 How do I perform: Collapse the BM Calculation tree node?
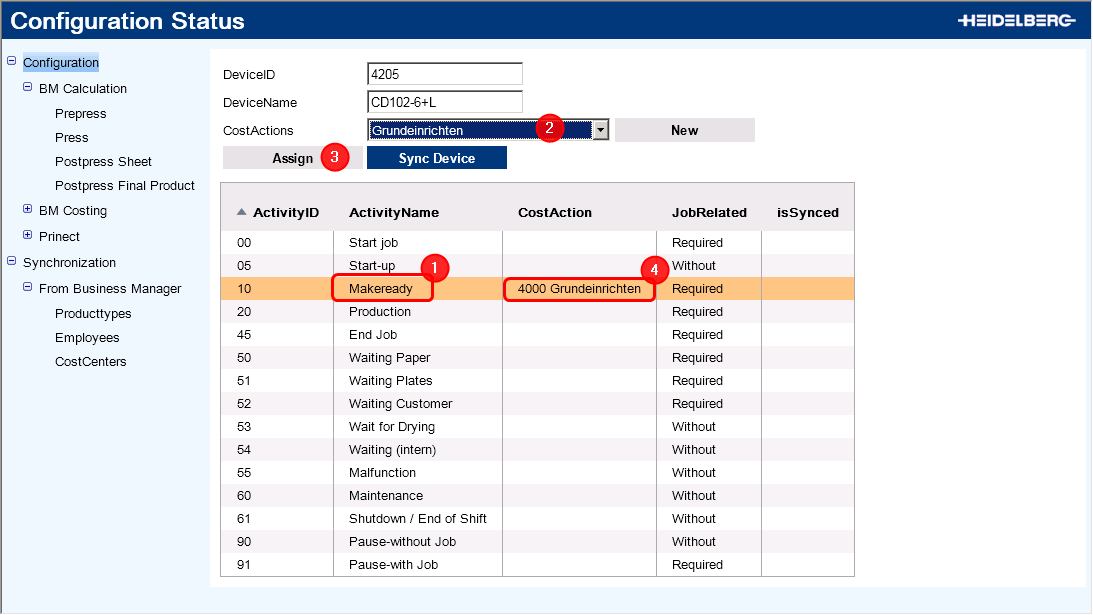(27, 88)
